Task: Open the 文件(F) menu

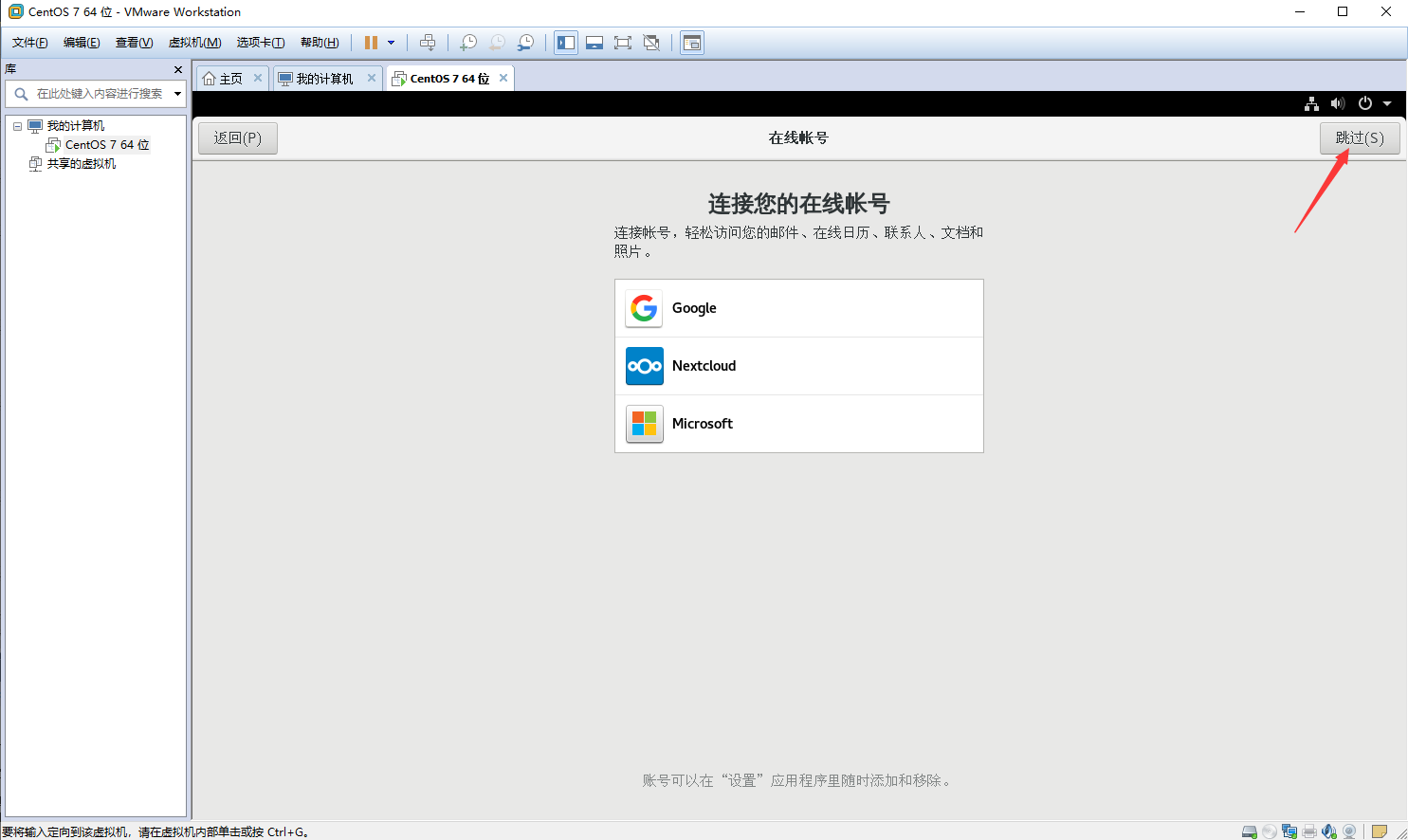Action: click(29, 43)
